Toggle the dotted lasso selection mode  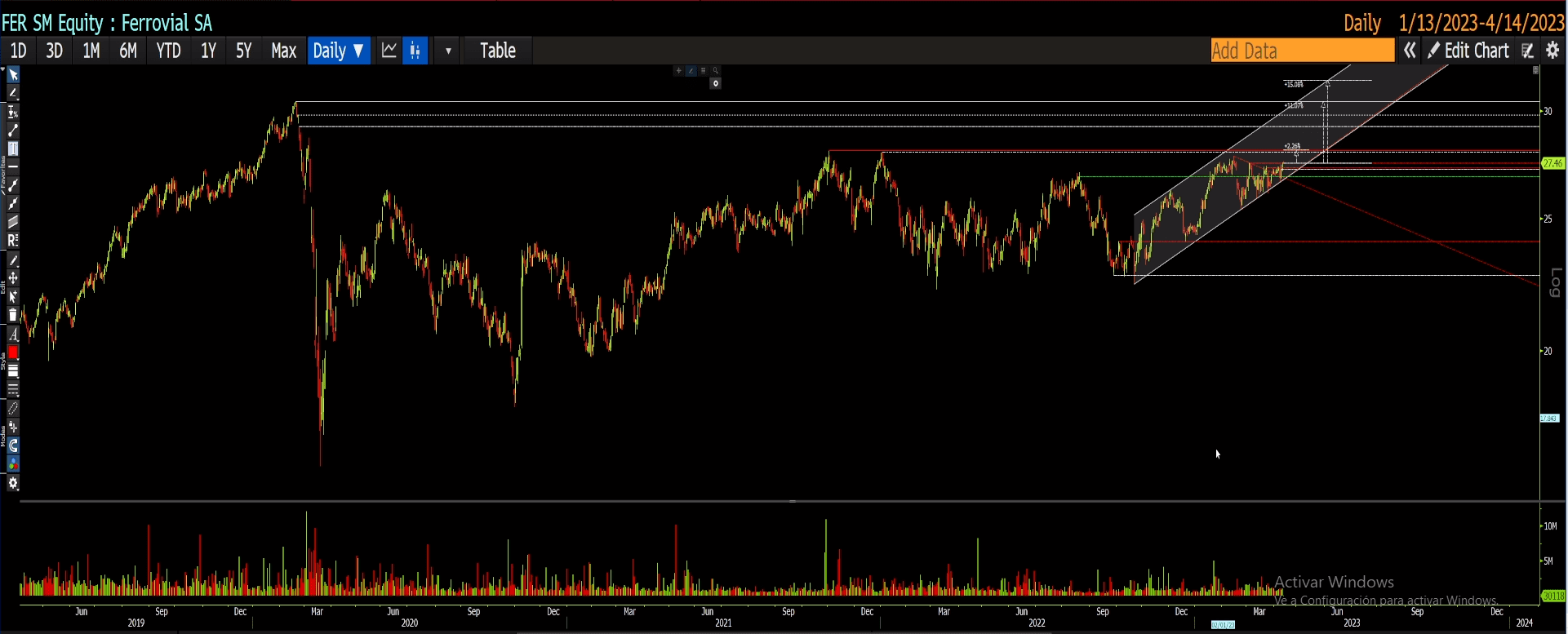click(13, 409)
